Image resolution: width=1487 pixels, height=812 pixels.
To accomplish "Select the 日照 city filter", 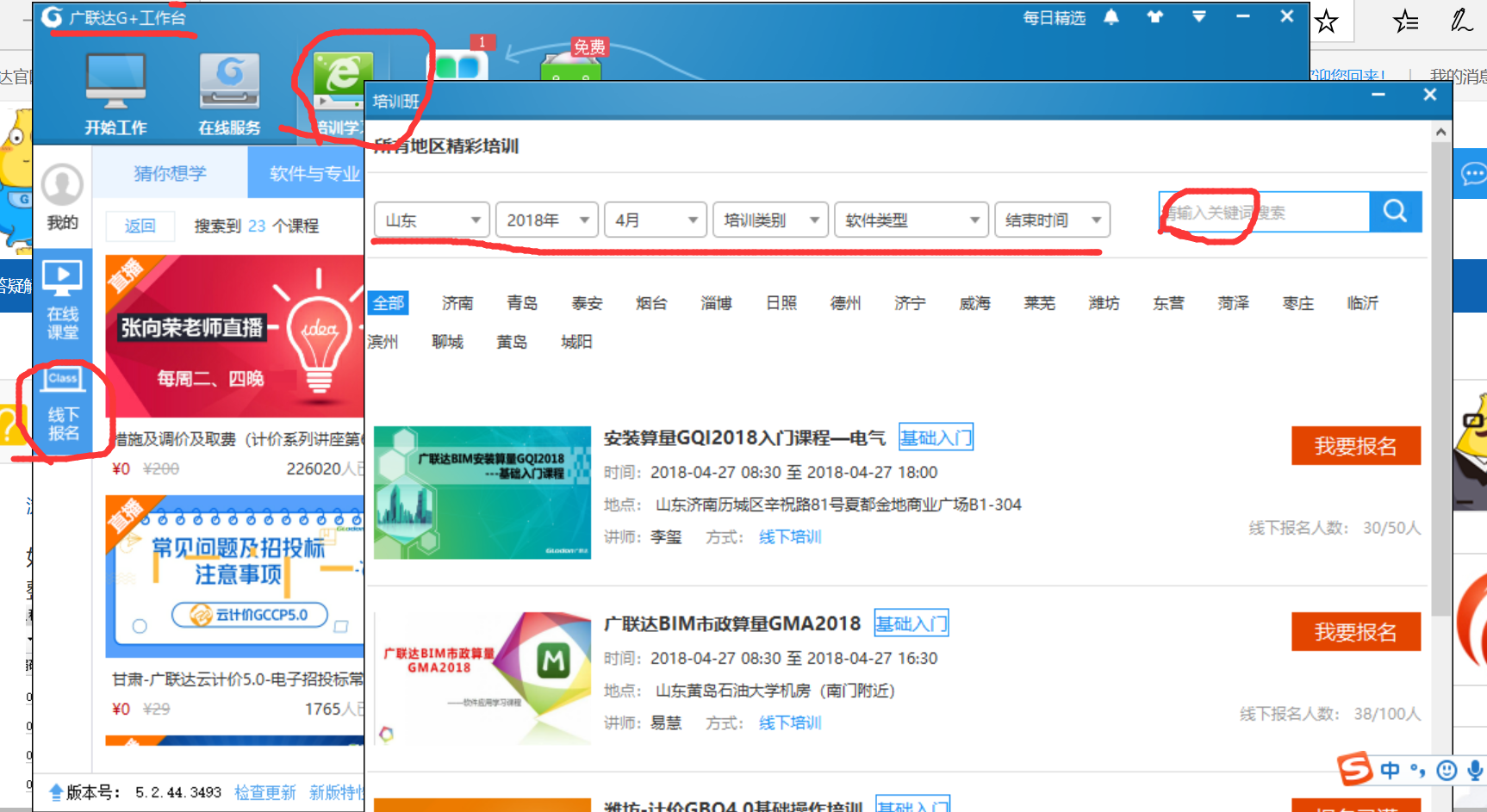I will pos(781,303).
